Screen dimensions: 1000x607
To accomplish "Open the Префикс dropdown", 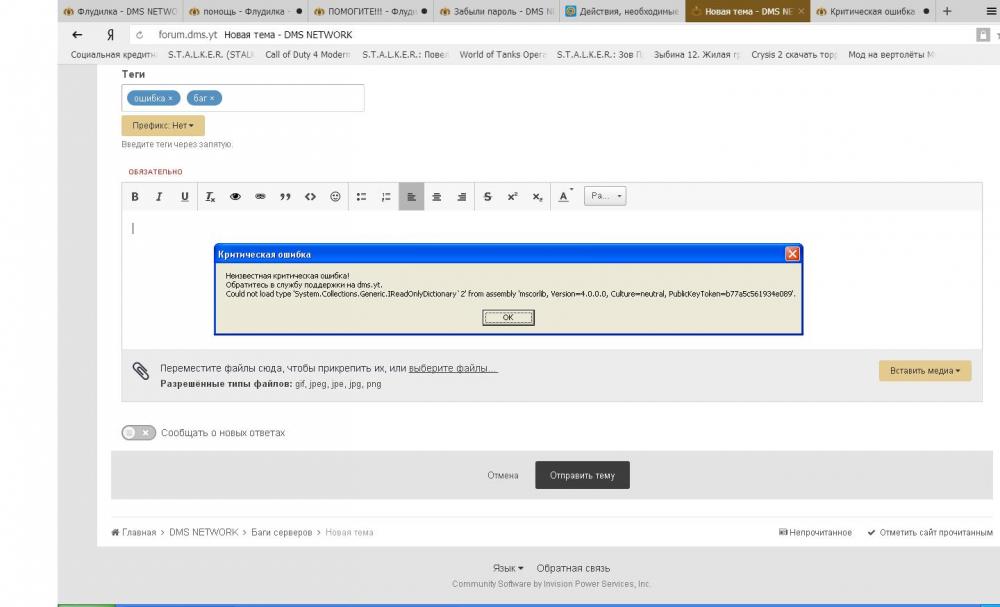I will (163, 126).
